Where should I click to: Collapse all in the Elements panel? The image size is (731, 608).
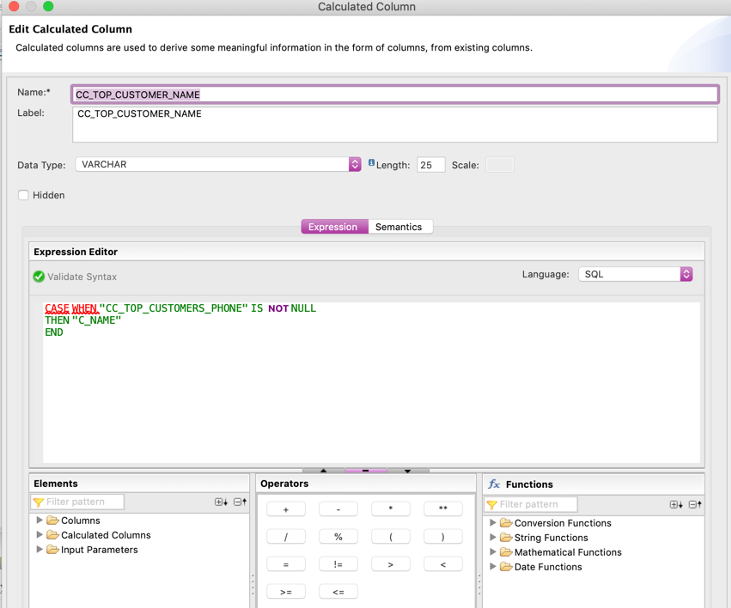tap(240, 502)
